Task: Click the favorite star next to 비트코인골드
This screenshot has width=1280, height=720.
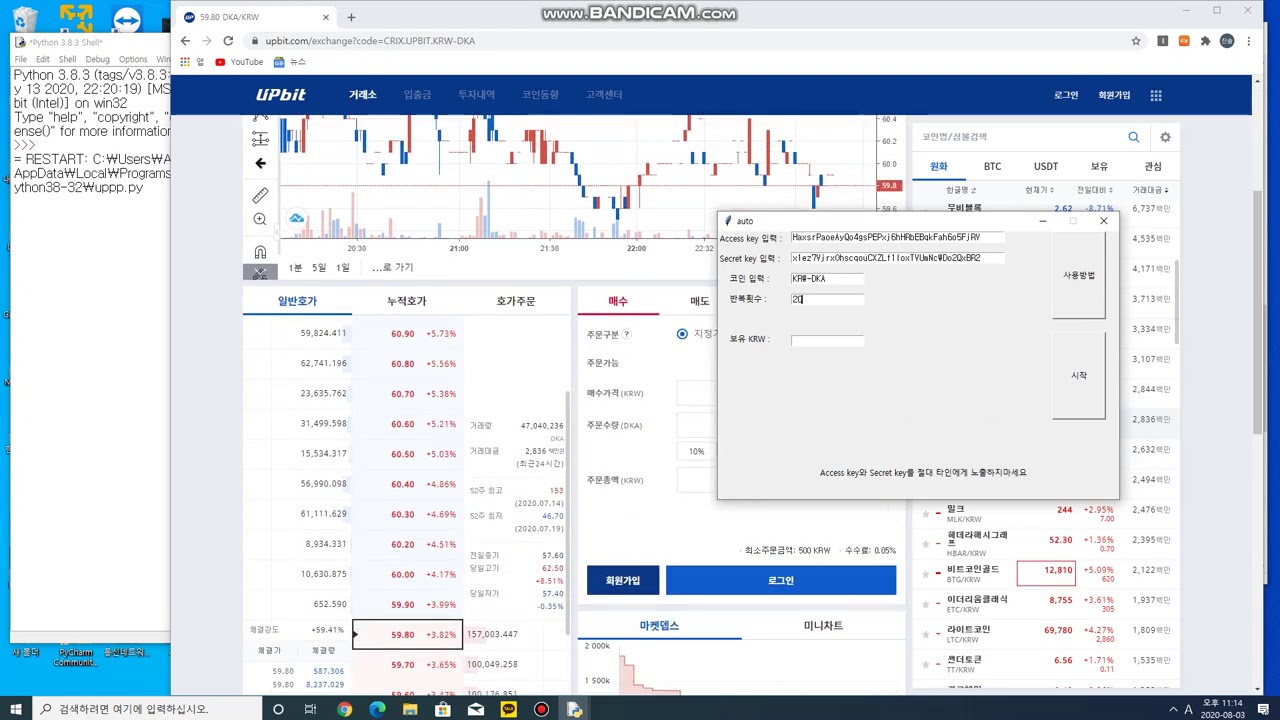Action: point(926,574)
